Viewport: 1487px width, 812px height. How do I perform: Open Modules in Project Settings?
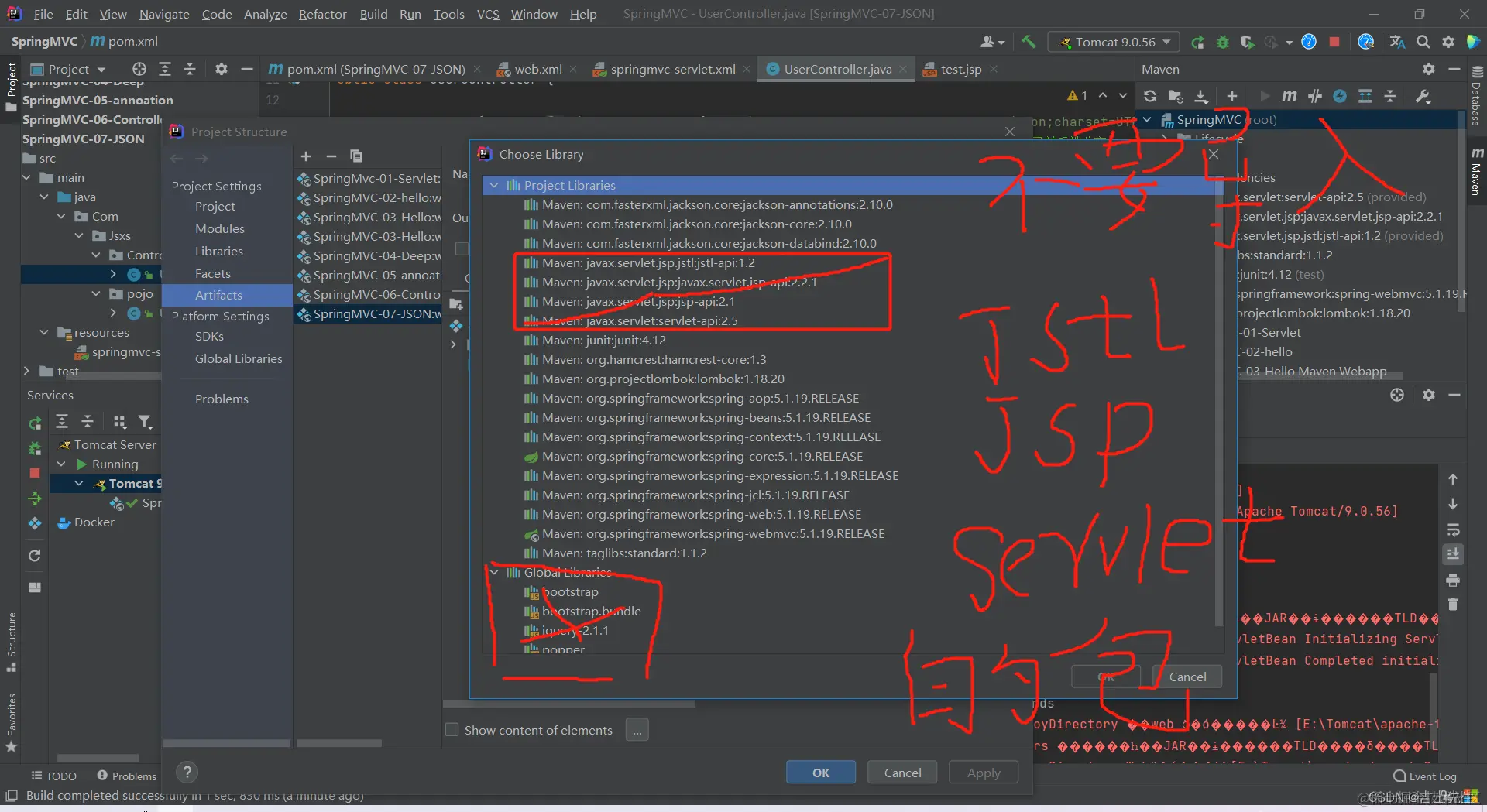pyautogui.click(x=220, y=228)
